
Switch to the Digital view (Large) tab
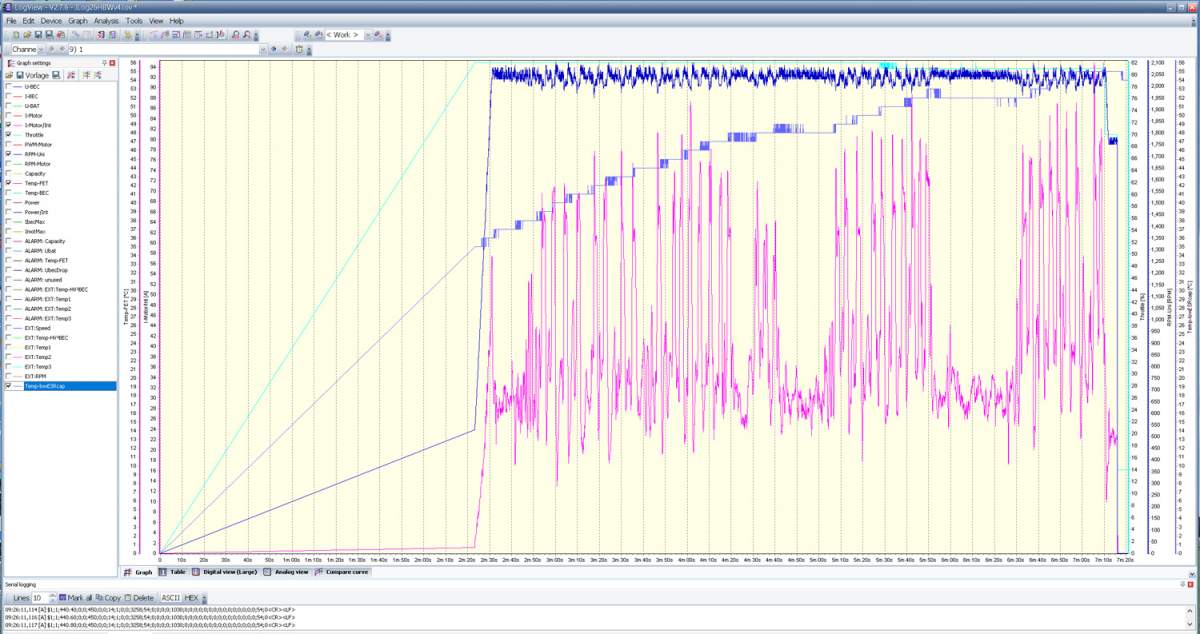pos(224,572)
